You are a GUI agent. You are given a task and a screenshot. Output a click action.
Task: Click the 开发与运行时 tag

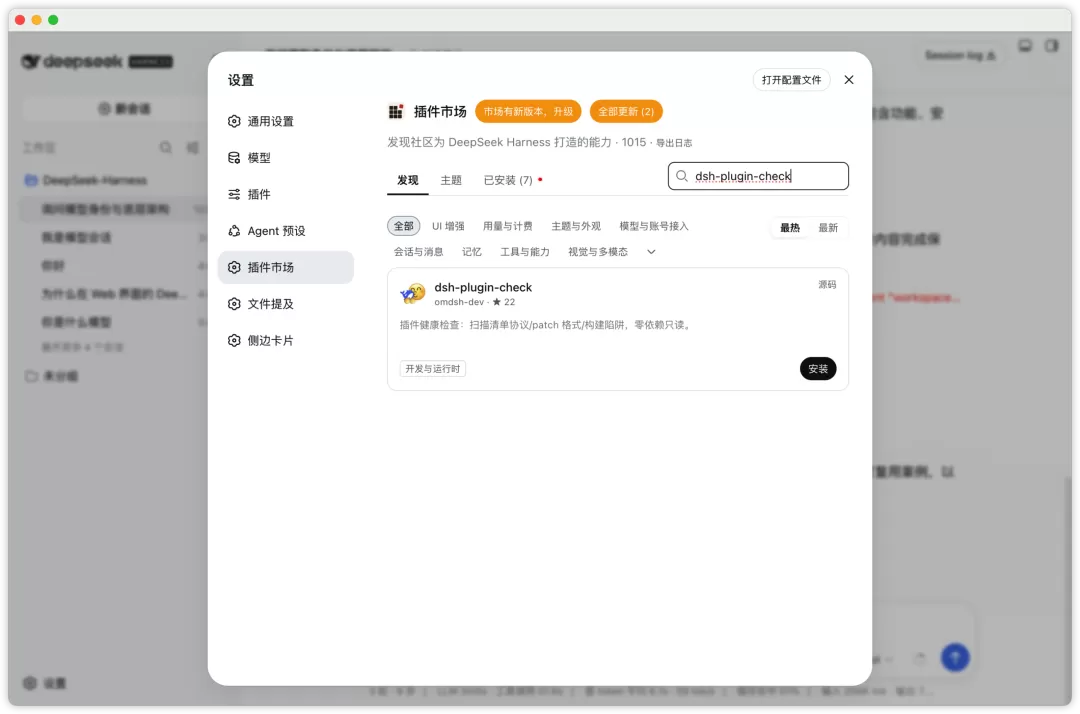433,369
